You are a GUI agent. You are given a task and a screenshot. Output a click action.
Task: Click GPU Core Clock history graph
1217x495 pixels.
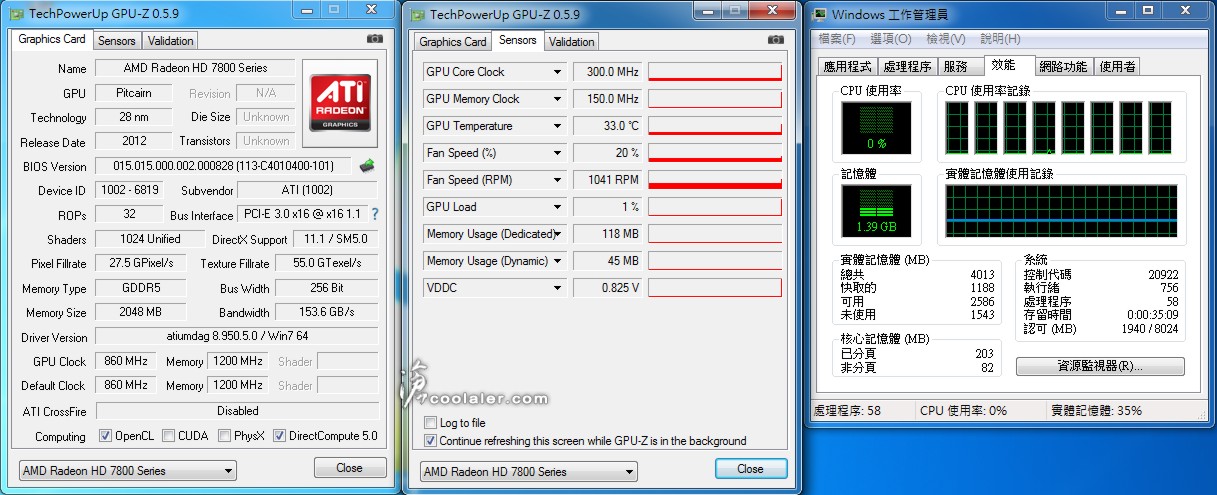tap(714, 72)
